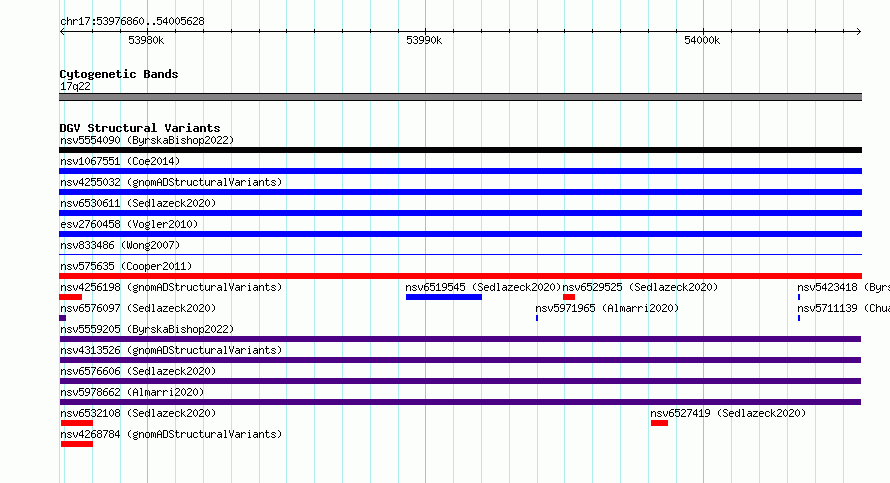Click red bar under nsv4268784
Viewport: 890px width, 483px height.
click(77, 444)
